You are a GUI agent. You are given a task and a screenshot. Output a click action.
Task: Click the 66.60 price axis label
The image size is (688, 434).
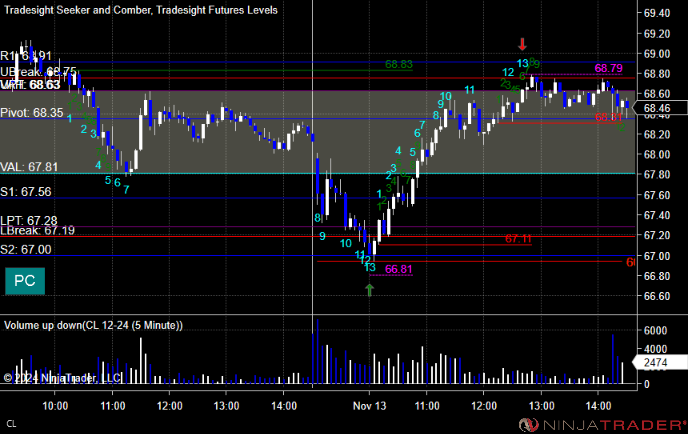[657, 296]
